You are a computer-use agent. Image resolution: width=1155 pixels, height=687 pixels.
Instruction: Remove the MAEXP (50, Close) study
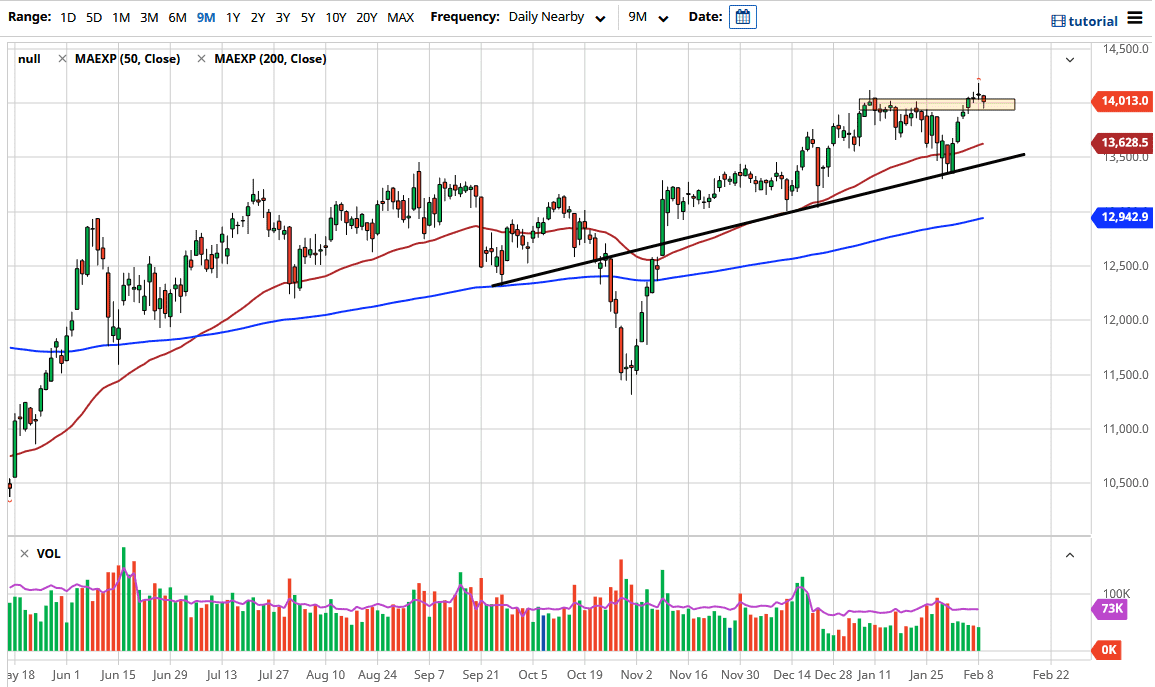[x=62, y=59]
